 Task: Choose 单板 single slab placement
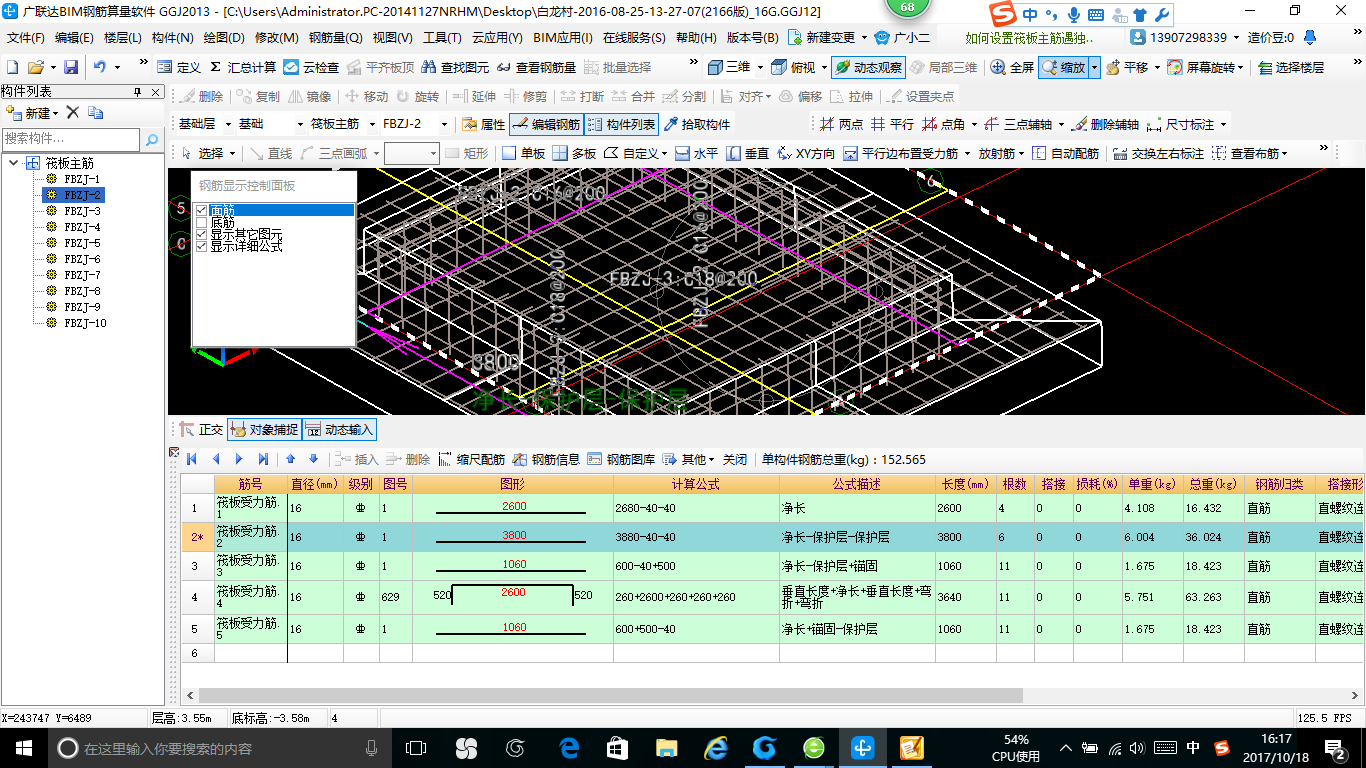coord(523,153)
